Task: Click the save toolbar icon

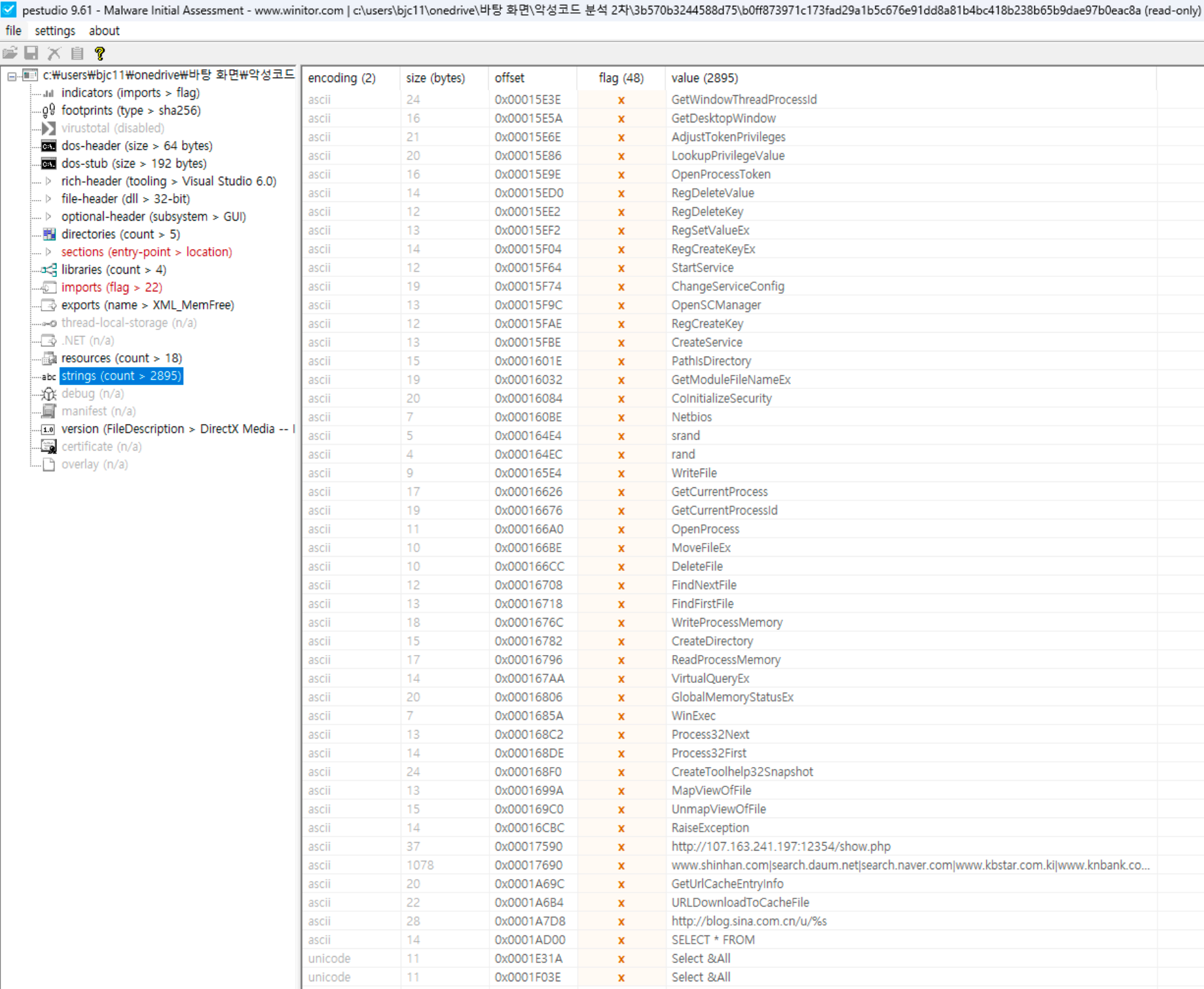Action: tap(31, 53)
